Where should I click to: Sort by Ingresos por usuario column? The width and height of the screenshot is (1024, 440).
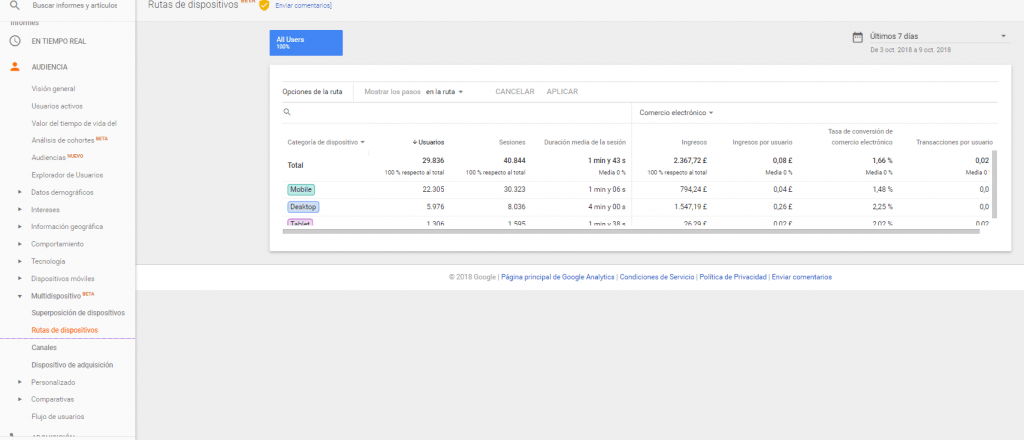(x=762, y=142)
